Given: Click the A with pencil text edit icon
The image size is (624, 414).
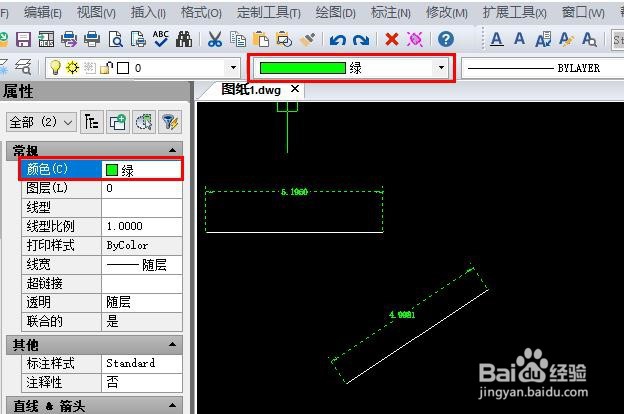Looking at the screenshot, I should (x=566, y=39).
